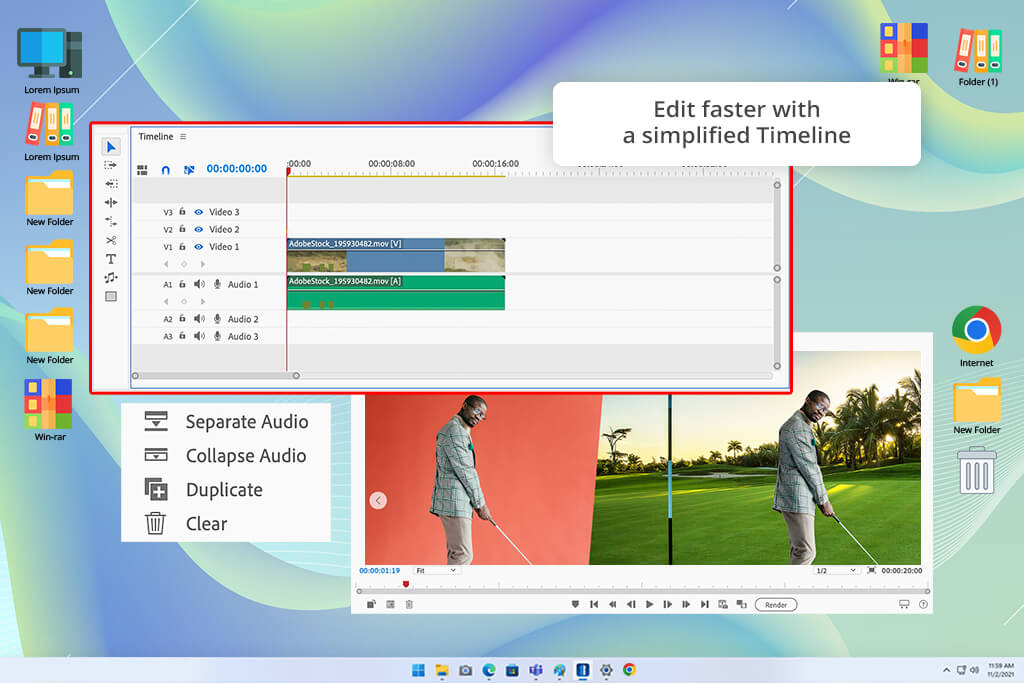Click the blue 00:00:00:00 timecode field
1024x683 pixels.
pos(236,168)
